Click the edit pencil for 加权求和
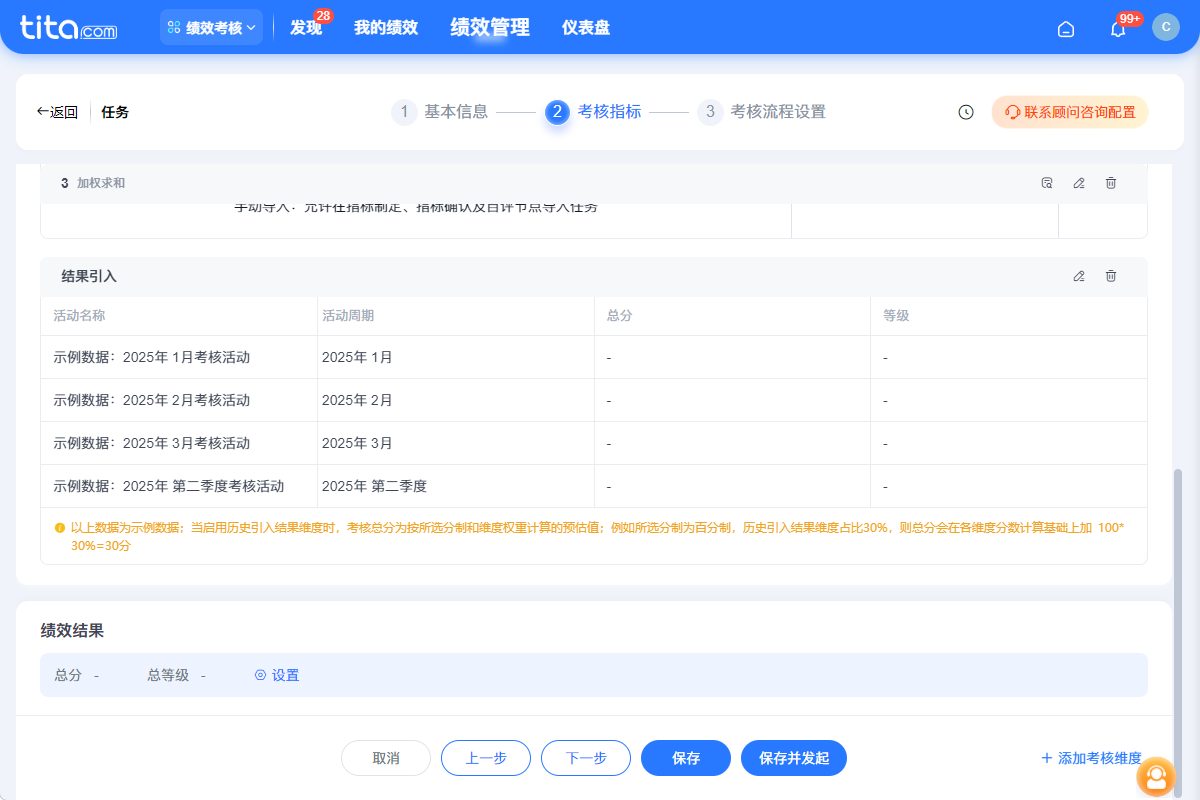Viewport: 1200px width, 800px height. point(1078,183)
